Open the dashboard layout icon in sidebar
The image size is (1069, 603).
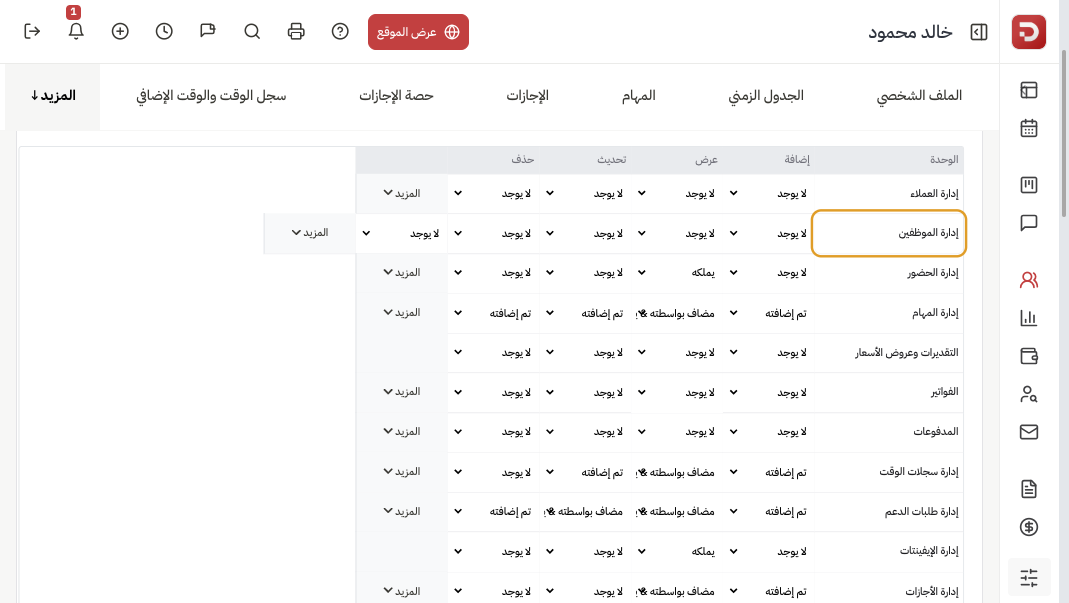point(1028,90)
